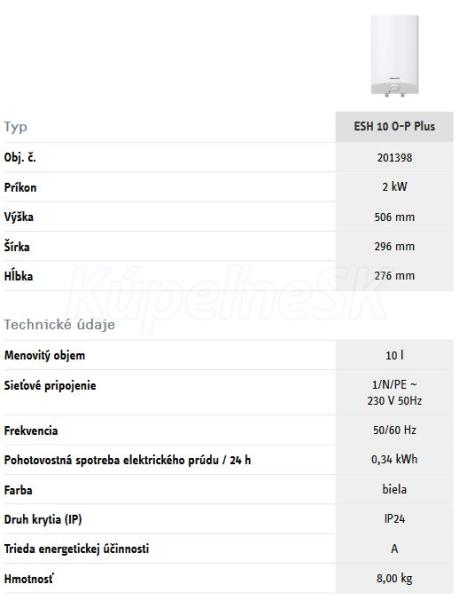This screenshot has height=600, width=459.
Task: Click the 276 mm depth value
Action: [394, 276]
